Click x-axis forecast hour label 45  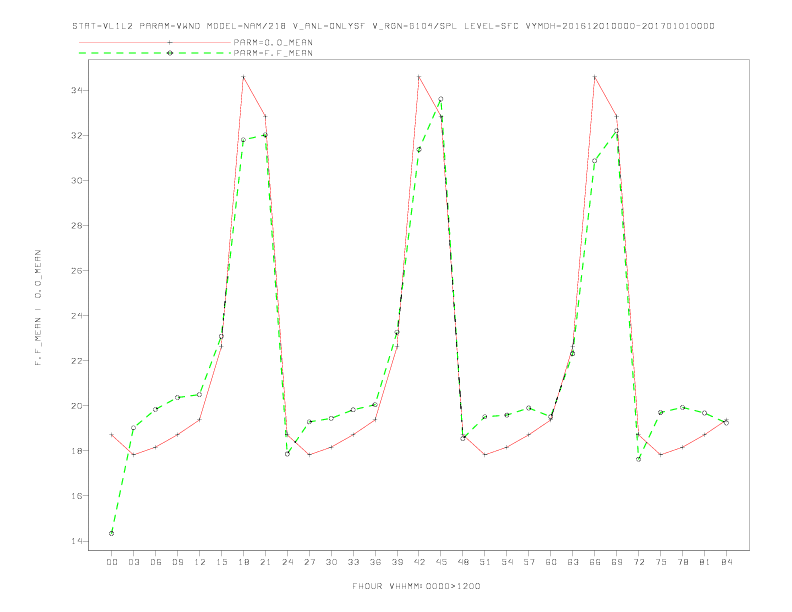pyautogui.click(x=441, y=562)
